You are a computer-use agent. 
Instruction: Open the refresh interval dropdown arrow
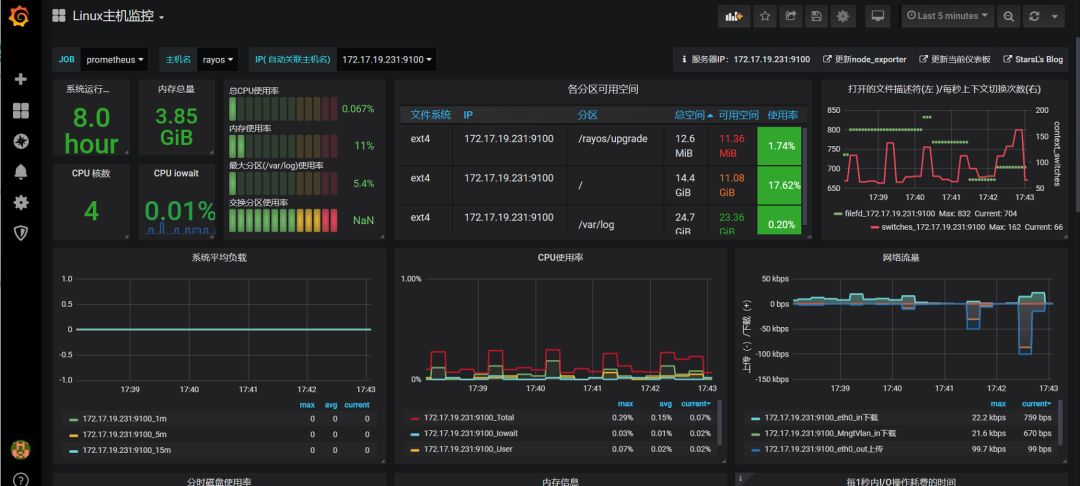click(1055, 17)
